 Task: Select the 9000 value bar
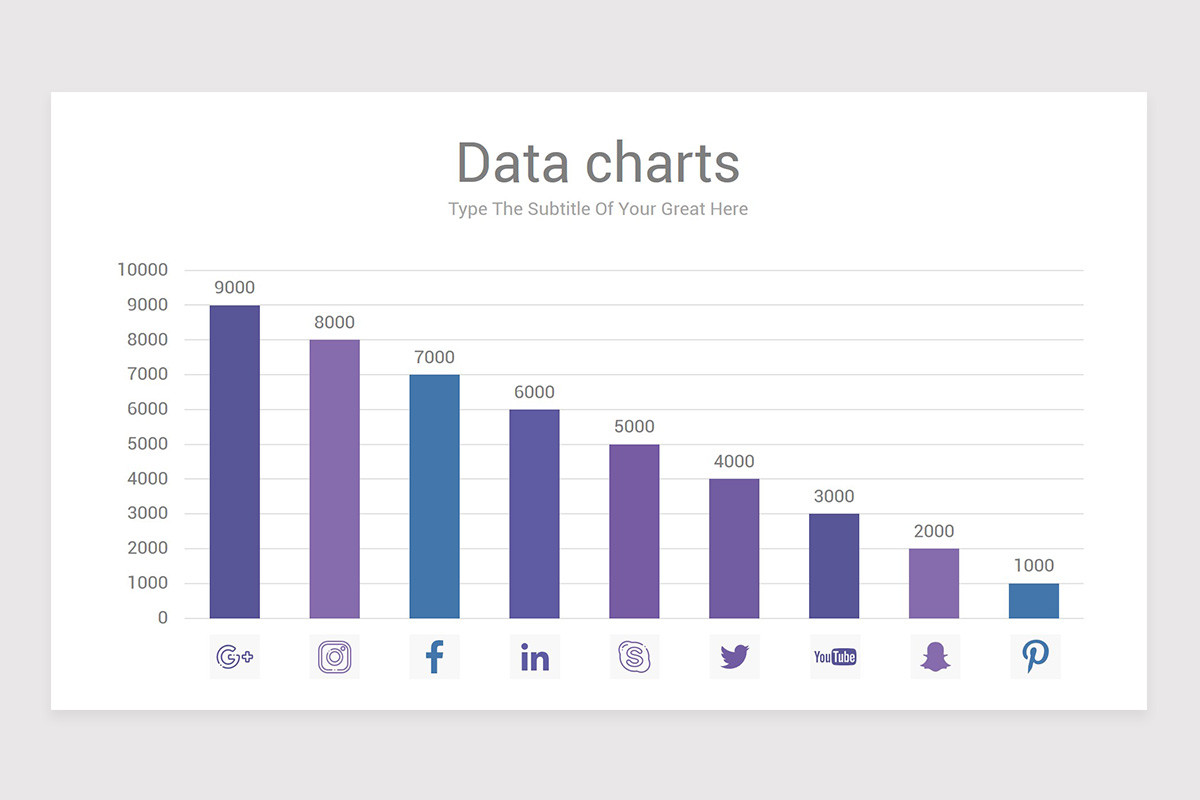click(234, 462)
